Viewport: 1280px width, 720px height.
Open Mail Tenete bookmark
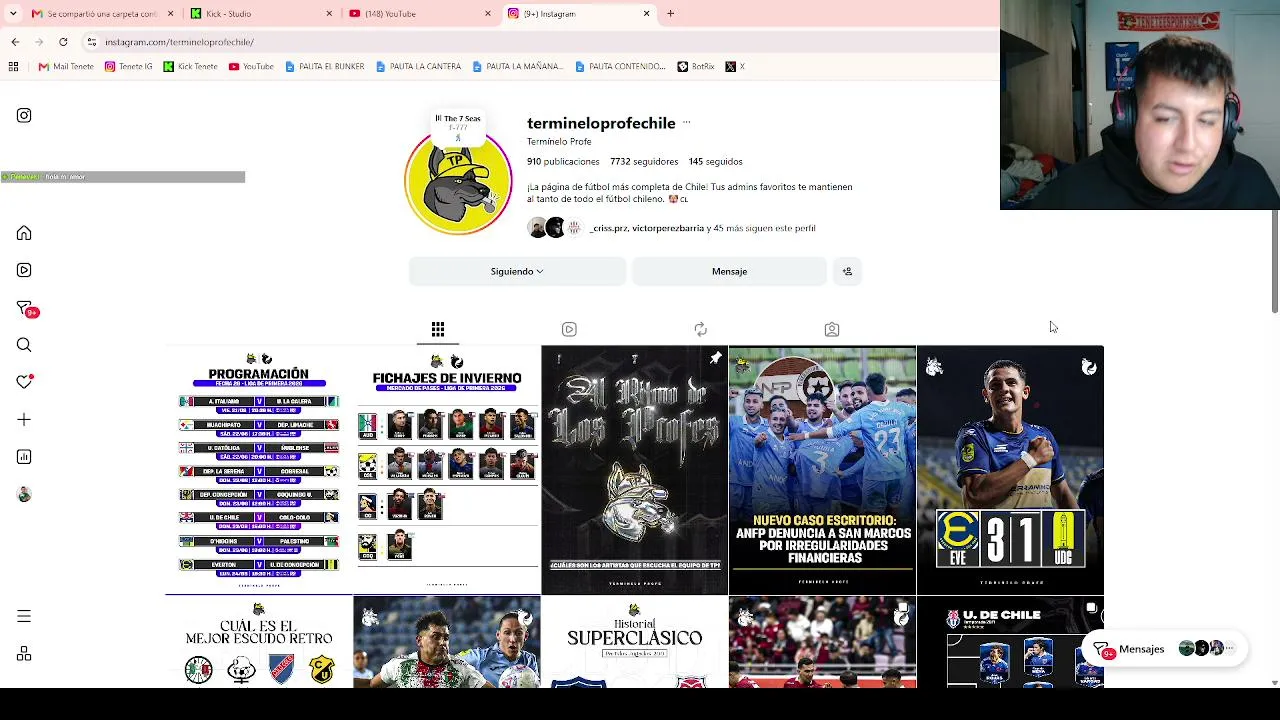tap(66, 66)
